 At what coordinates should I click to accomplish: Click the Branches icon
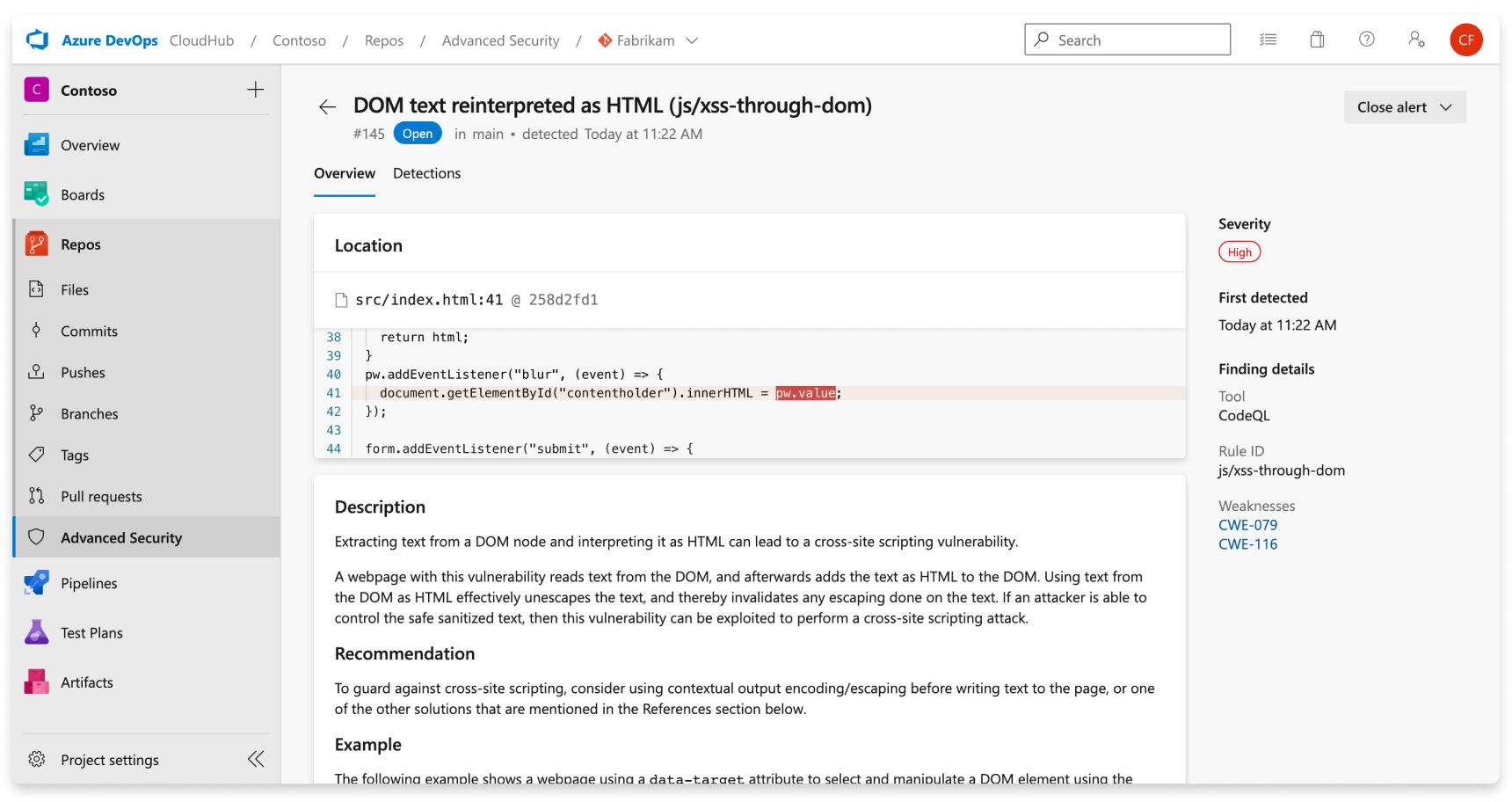(36, 413)
